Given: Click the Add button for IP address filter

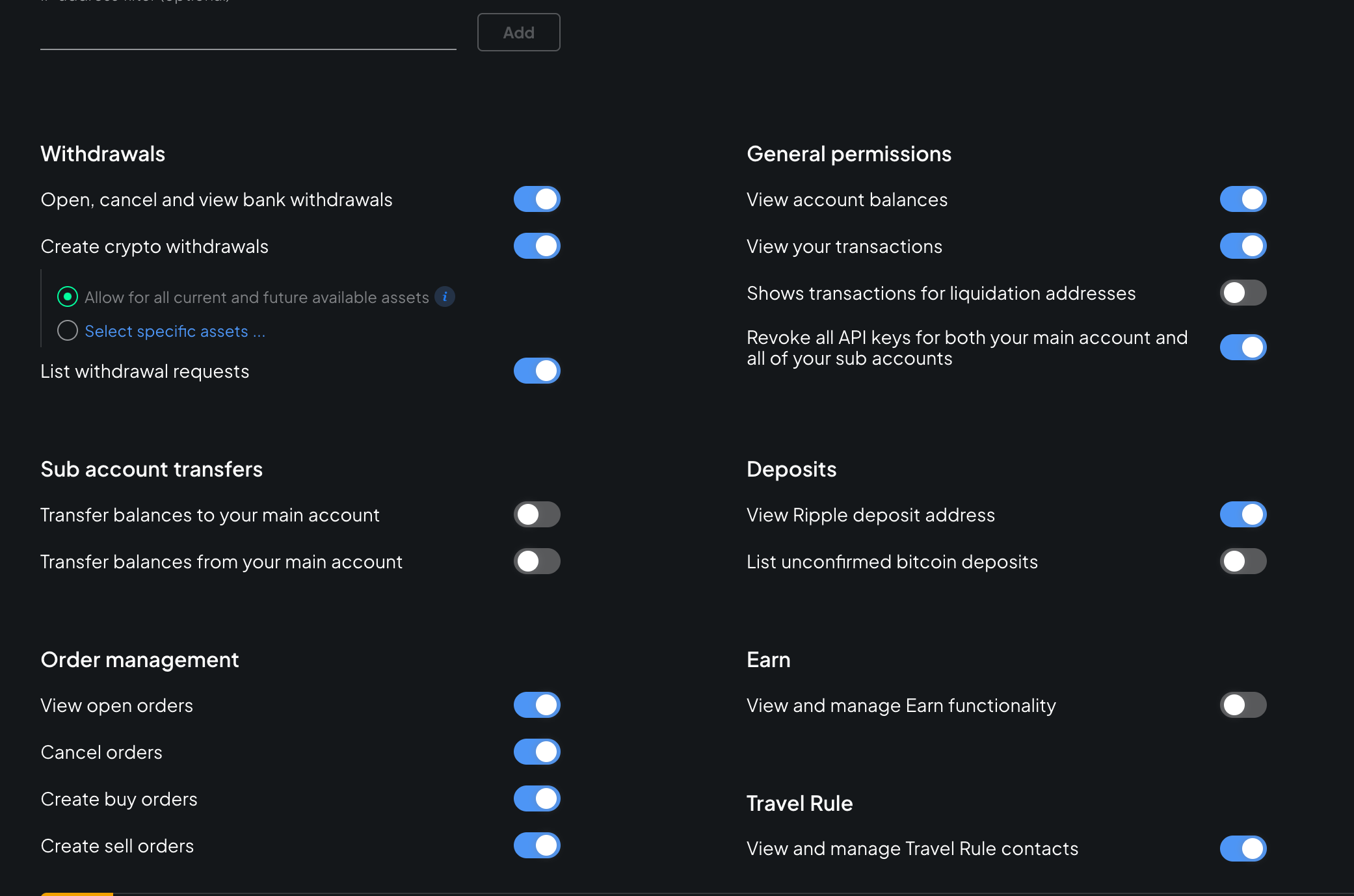Looking at the screenshot, I should point(518,32).
